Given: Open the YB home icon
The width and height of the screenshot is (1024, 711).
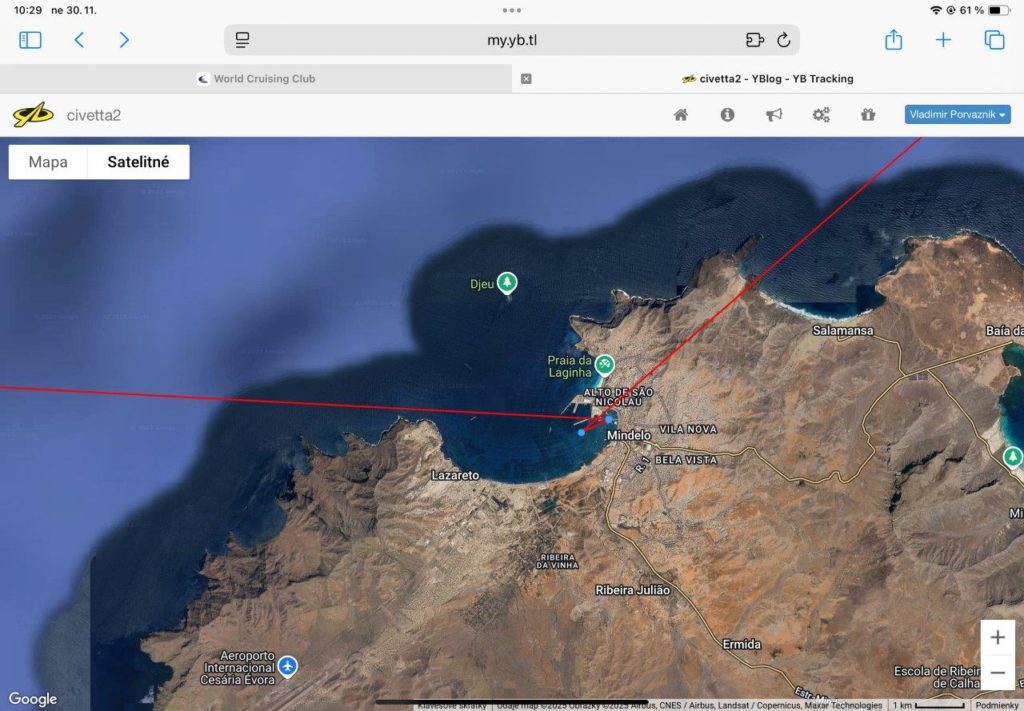Looking at the screenshot, I should (681, 115).
